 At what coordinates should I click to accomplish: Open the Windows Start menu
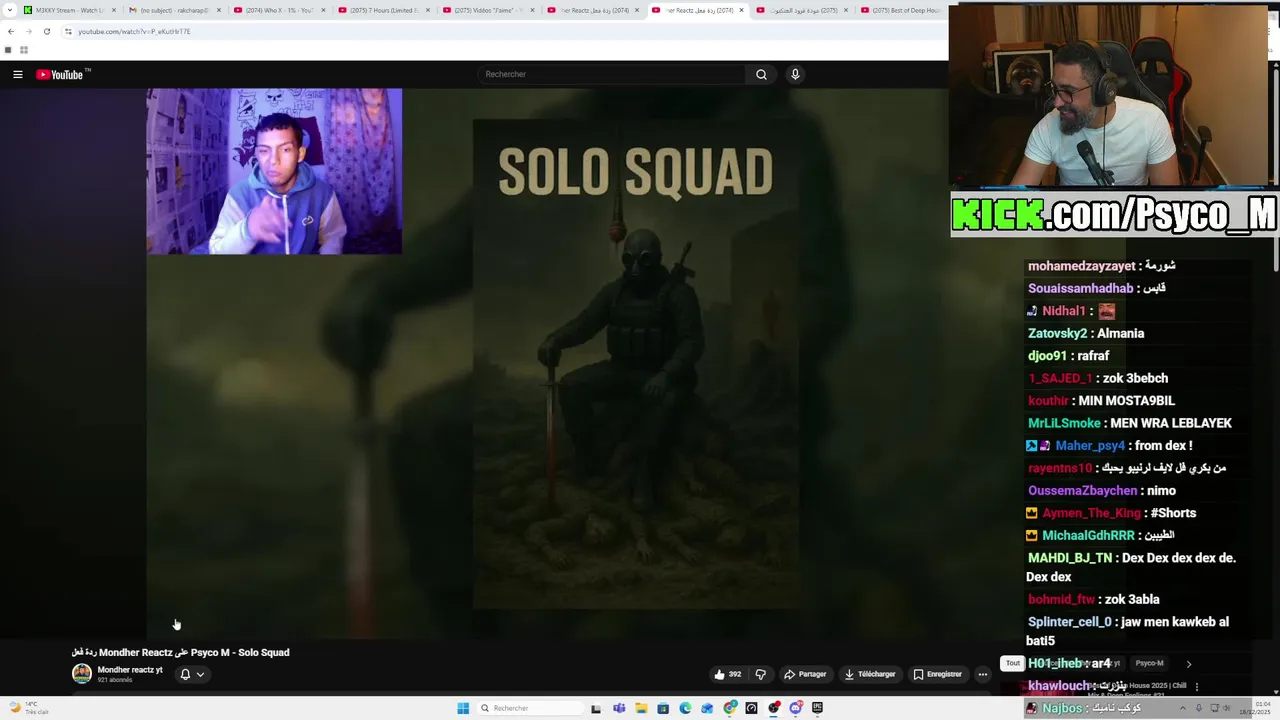(463, 708)
